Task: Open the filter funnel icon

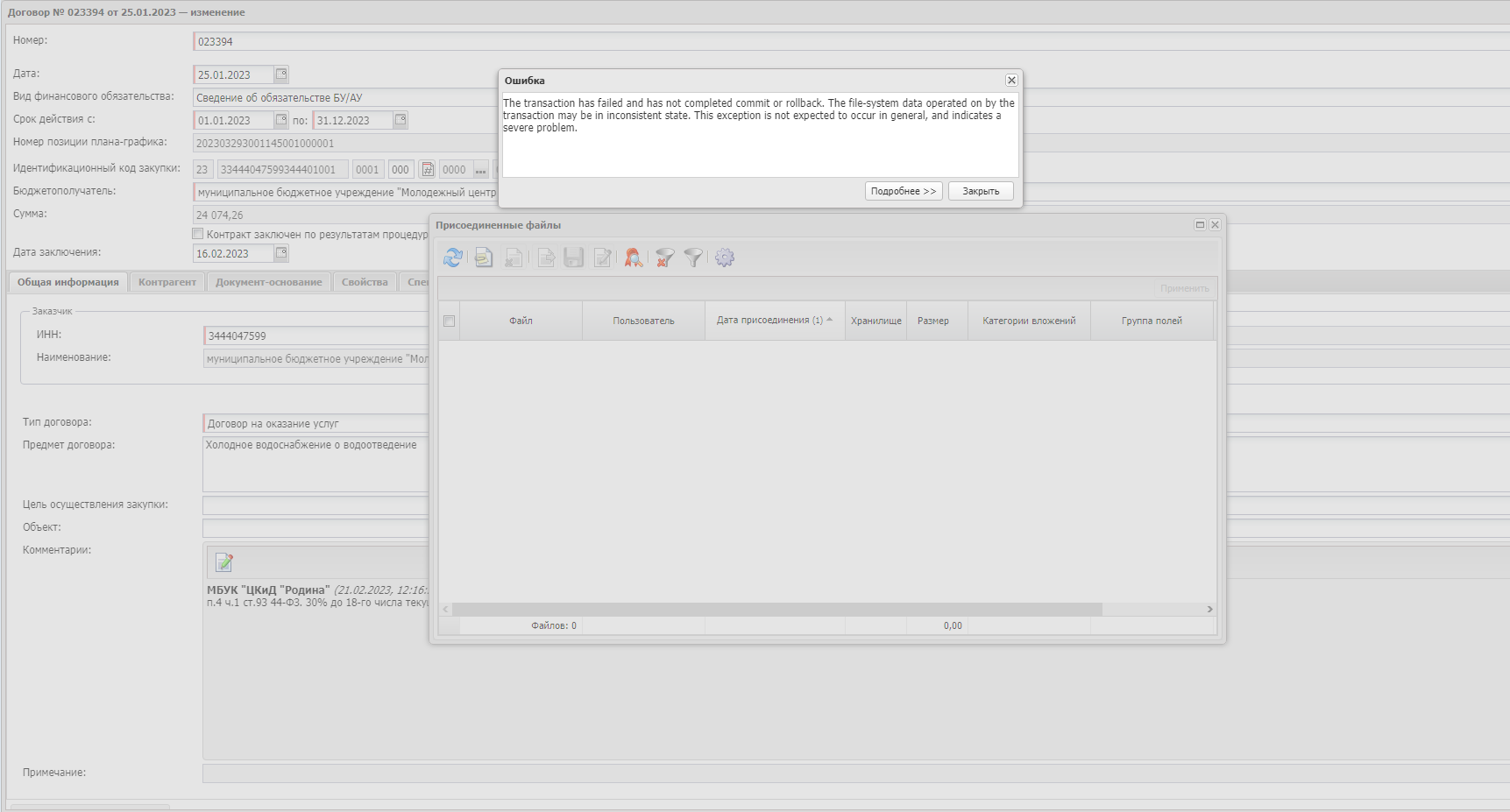Action: point(693,258)
